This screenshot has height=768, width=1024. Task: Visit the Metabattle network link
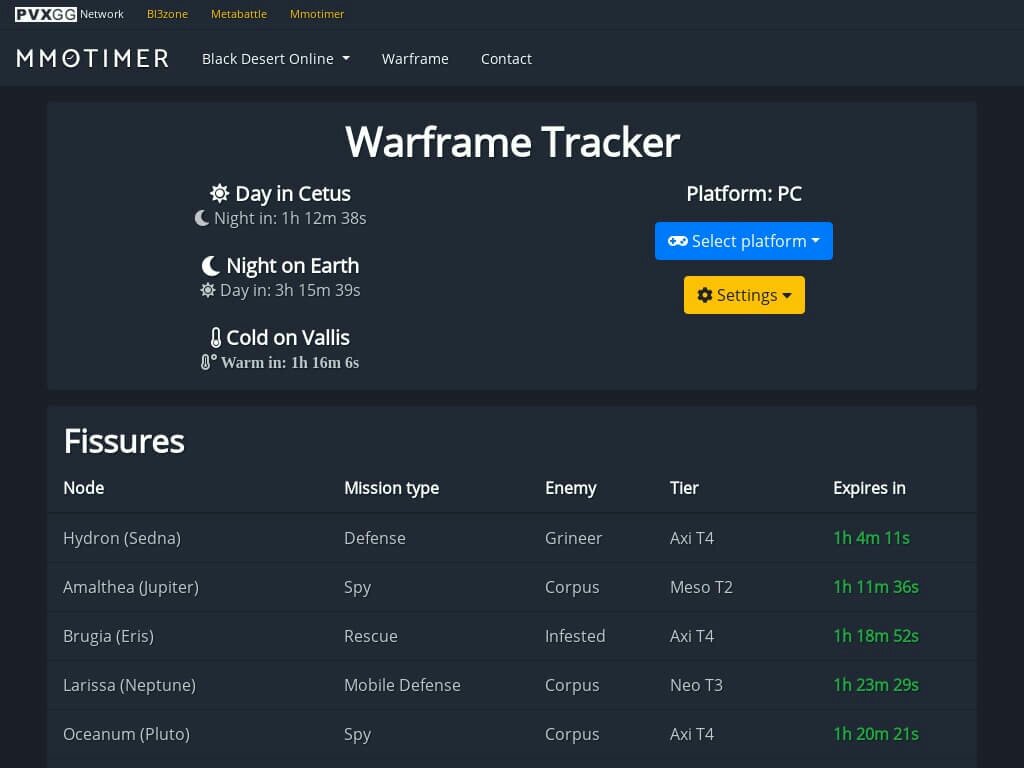tap(239, 14)
